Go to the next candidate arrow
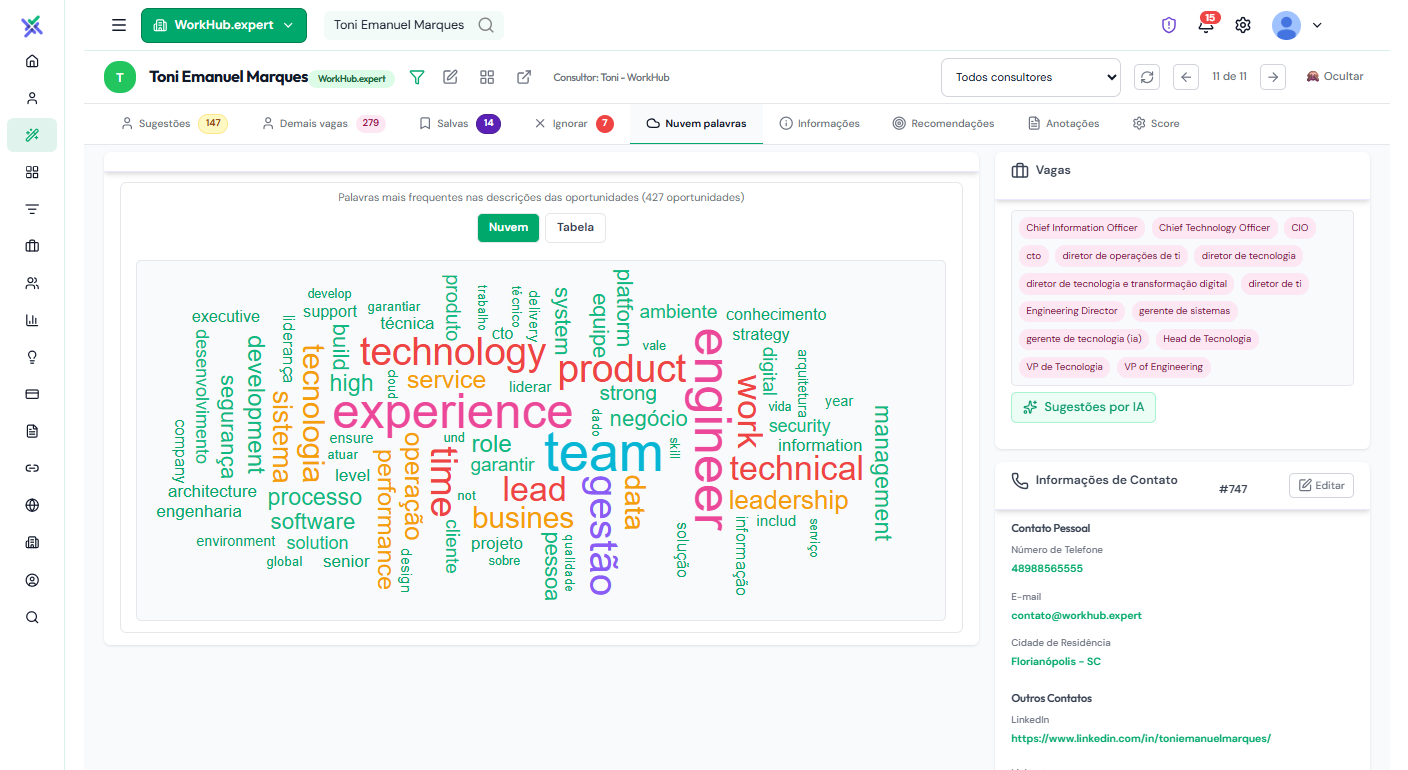 click(1273, 77)
